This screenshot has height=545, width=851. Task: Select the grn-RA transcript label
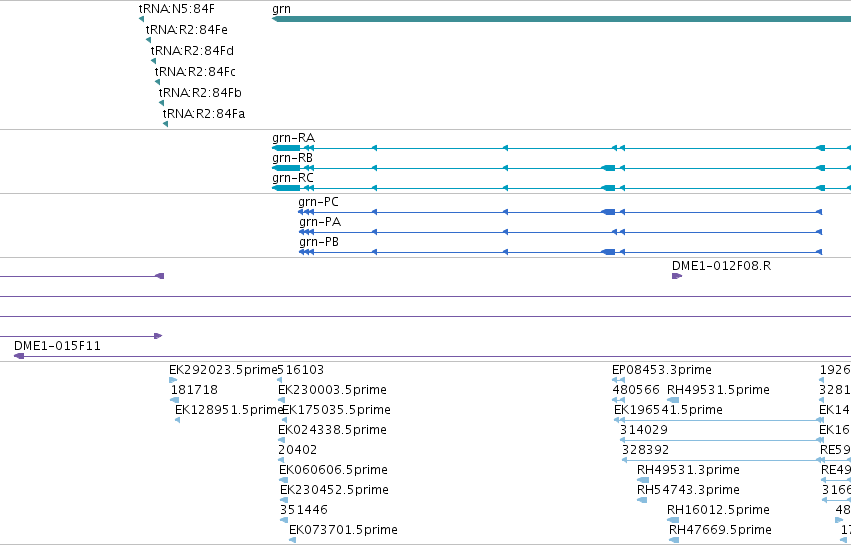pyautogui.click(x=293, y=138)
